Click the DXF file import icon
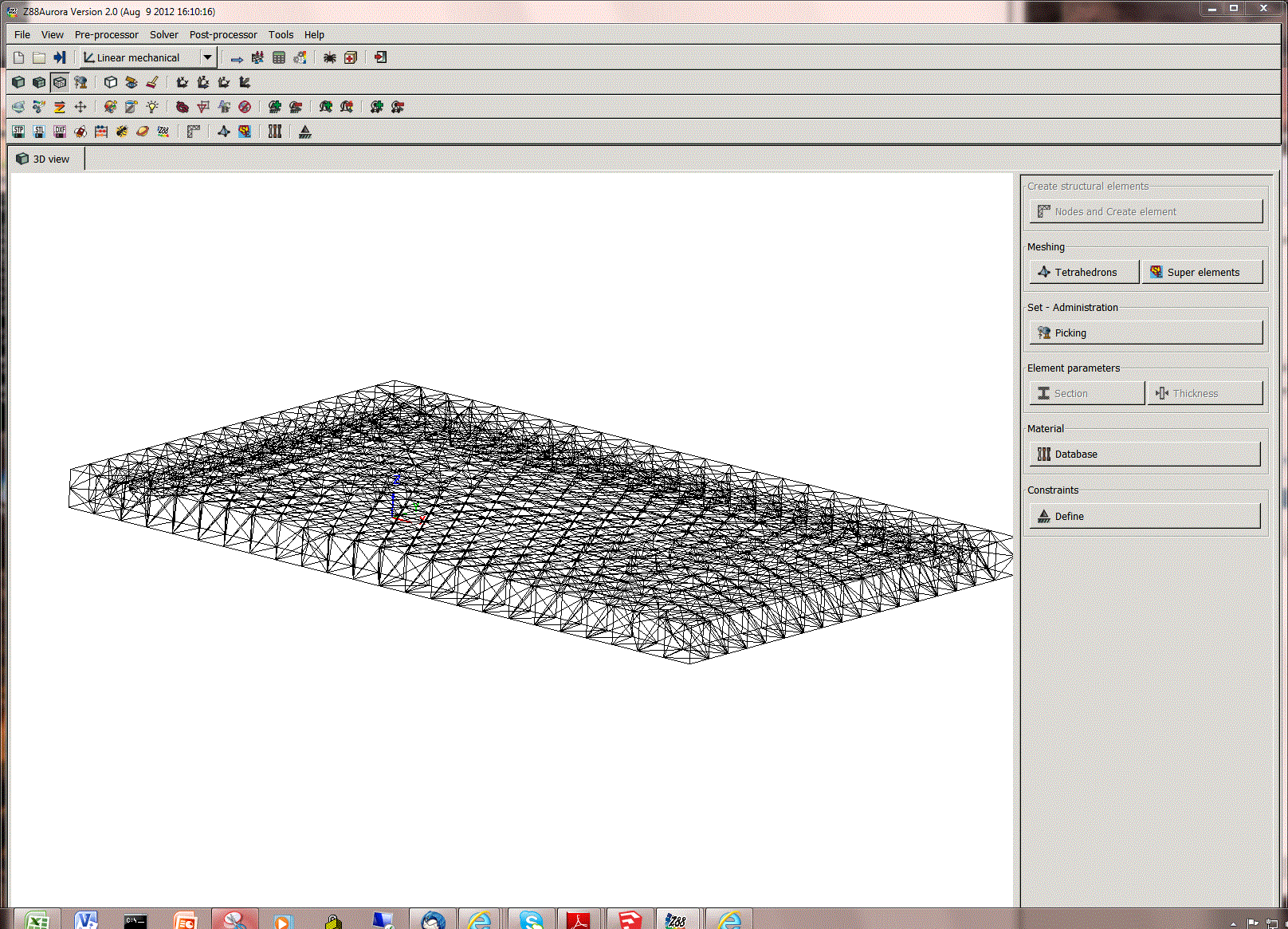Screen dimensions: 1288x929 coord(60,132)
